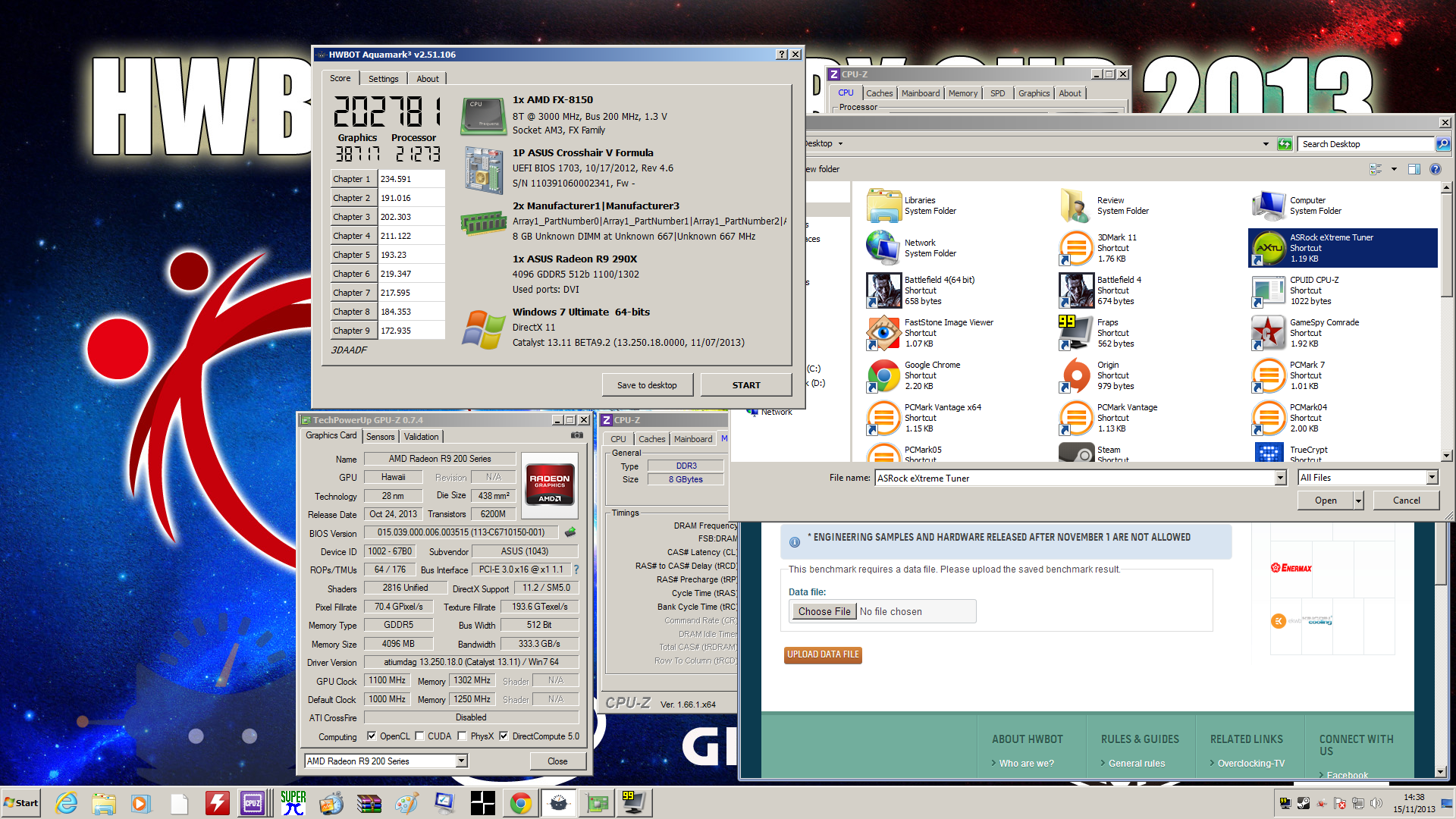This screenshot has width=1456, height=819.
Task: Open the All Files type dropdown
Action: tap(1432, 478)
